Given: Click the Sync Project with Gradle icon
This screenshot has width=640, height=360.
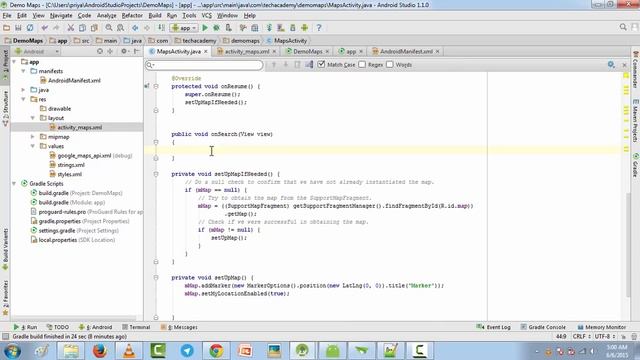Looking at the screenshot, I should 269,28.
